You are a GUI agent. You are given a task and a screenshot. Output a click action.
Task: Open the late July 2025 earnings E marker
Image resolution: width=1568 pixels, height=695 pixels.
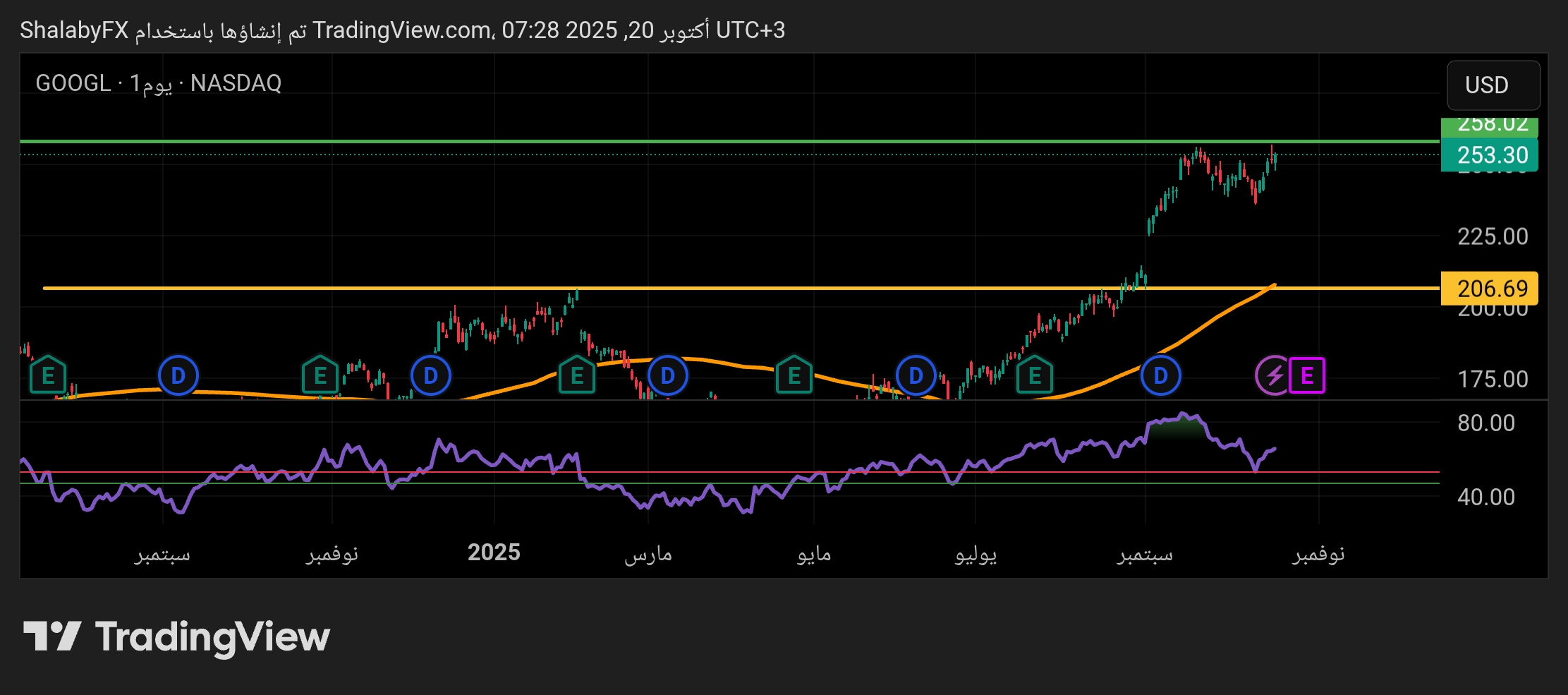(x=1034, y=375)
